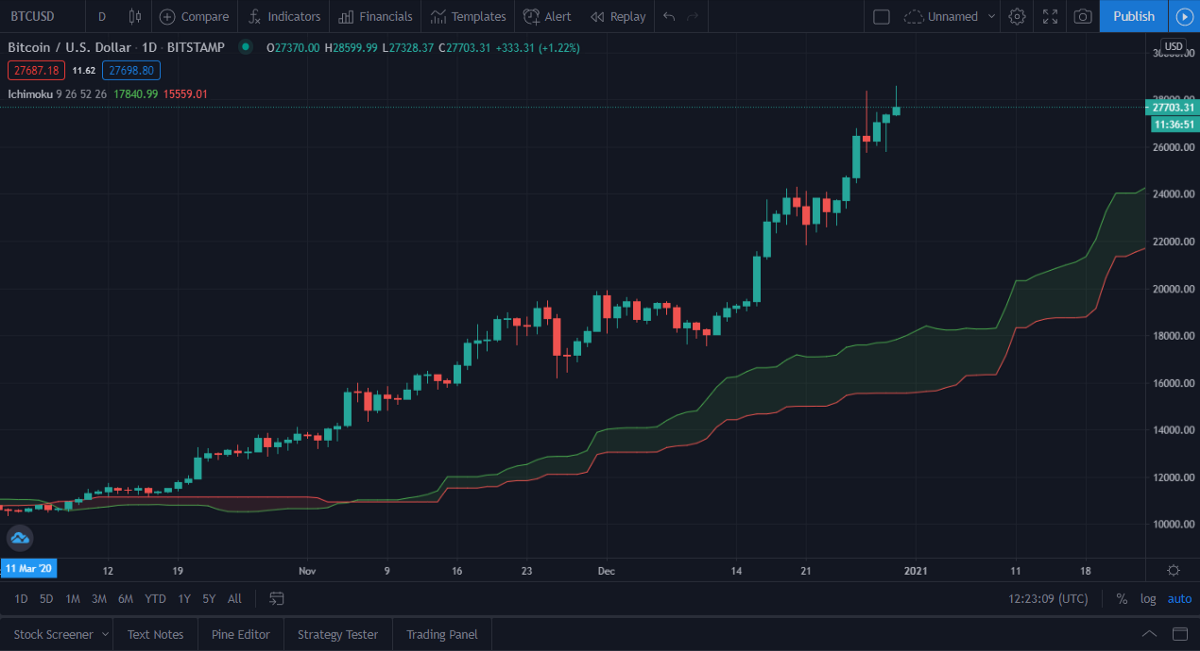Take a chart snapshot with camera icon
This screenshot has width=1200, height=651.
pos(1082,16)
